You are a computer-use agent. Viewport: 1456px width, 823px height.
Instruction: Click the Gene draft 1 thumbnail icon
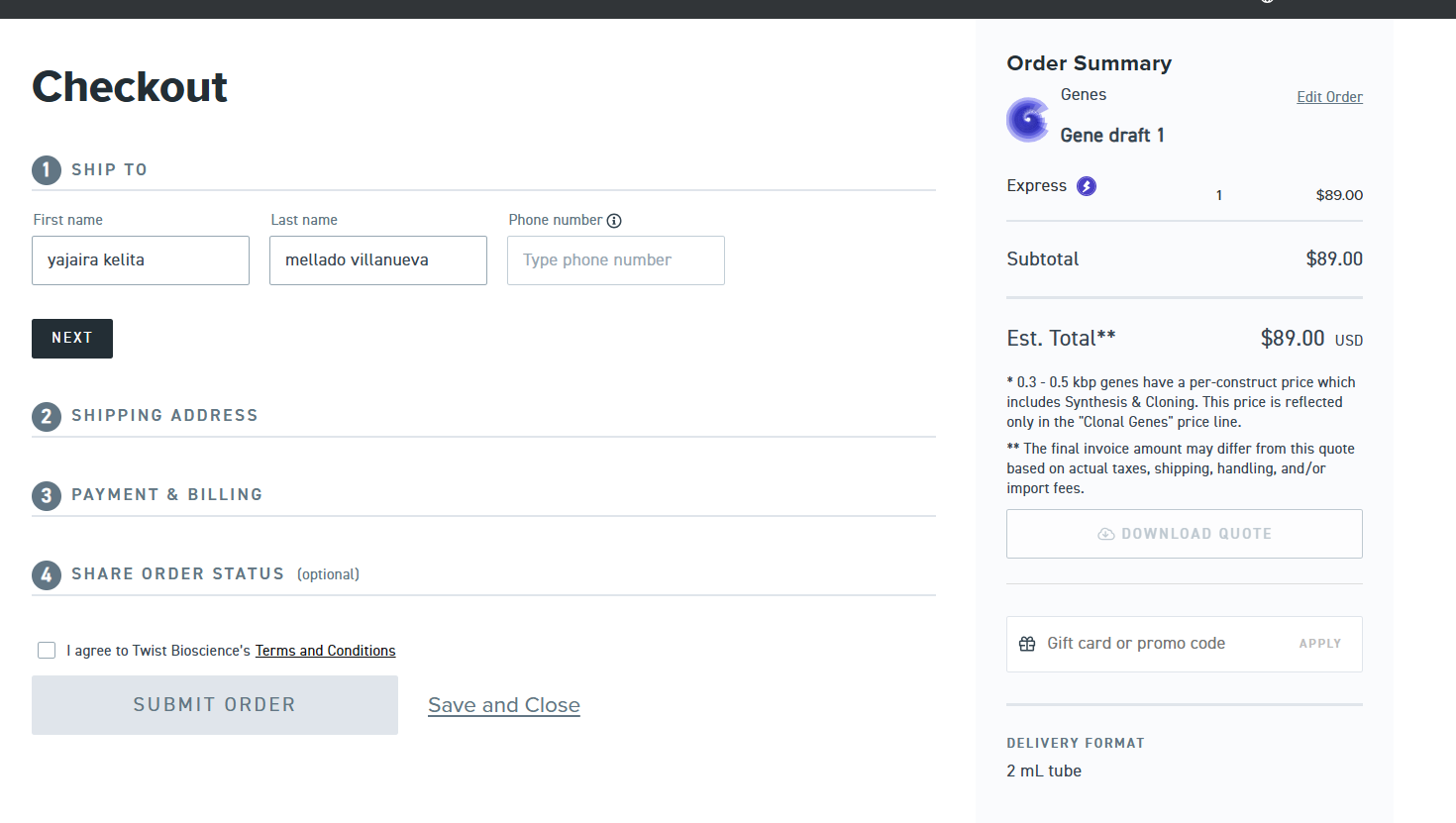point(1028,120)
